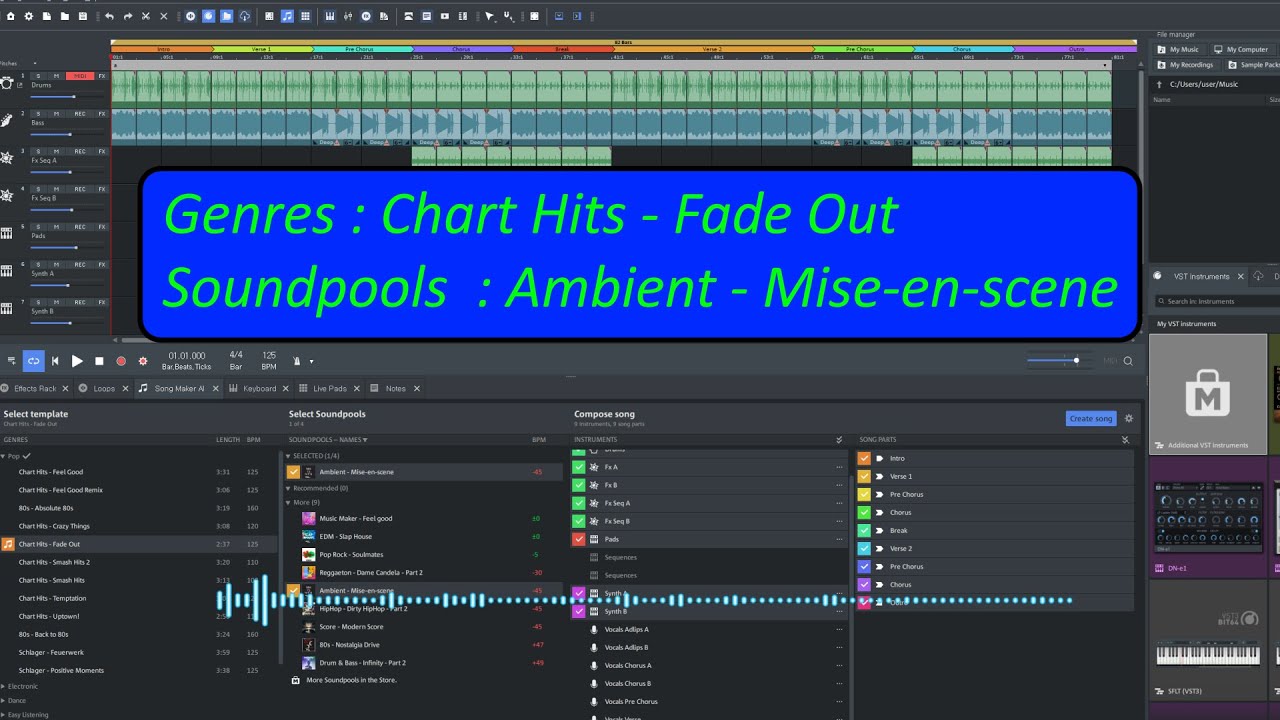
Task: Open program settings gear in top toolbar
Action: pyautogui.click(x=29, y=16)
